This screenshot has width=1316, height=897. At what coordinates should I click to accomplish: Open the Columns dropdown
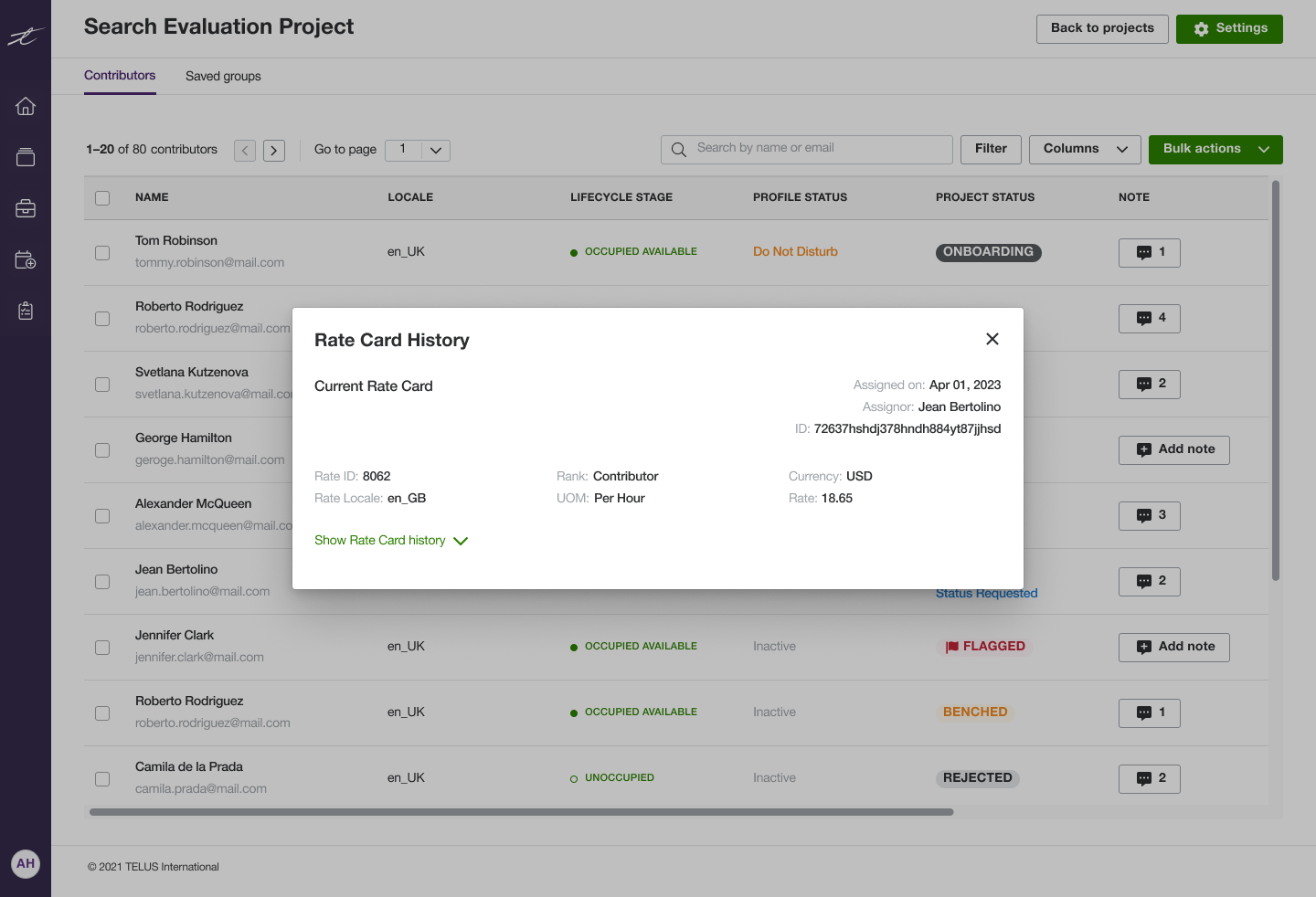pyautogui.click(x=1084, y=149)
